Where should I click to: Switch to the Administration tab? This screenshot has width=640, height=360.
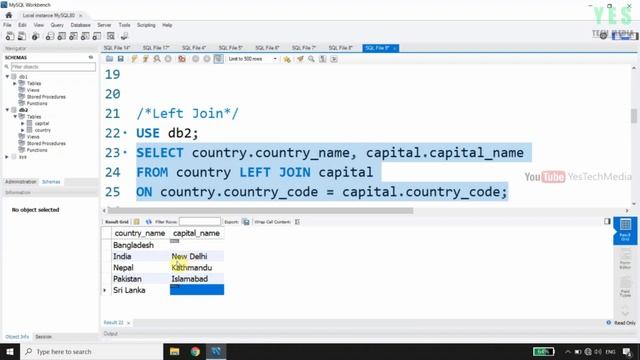click(21, 182)
